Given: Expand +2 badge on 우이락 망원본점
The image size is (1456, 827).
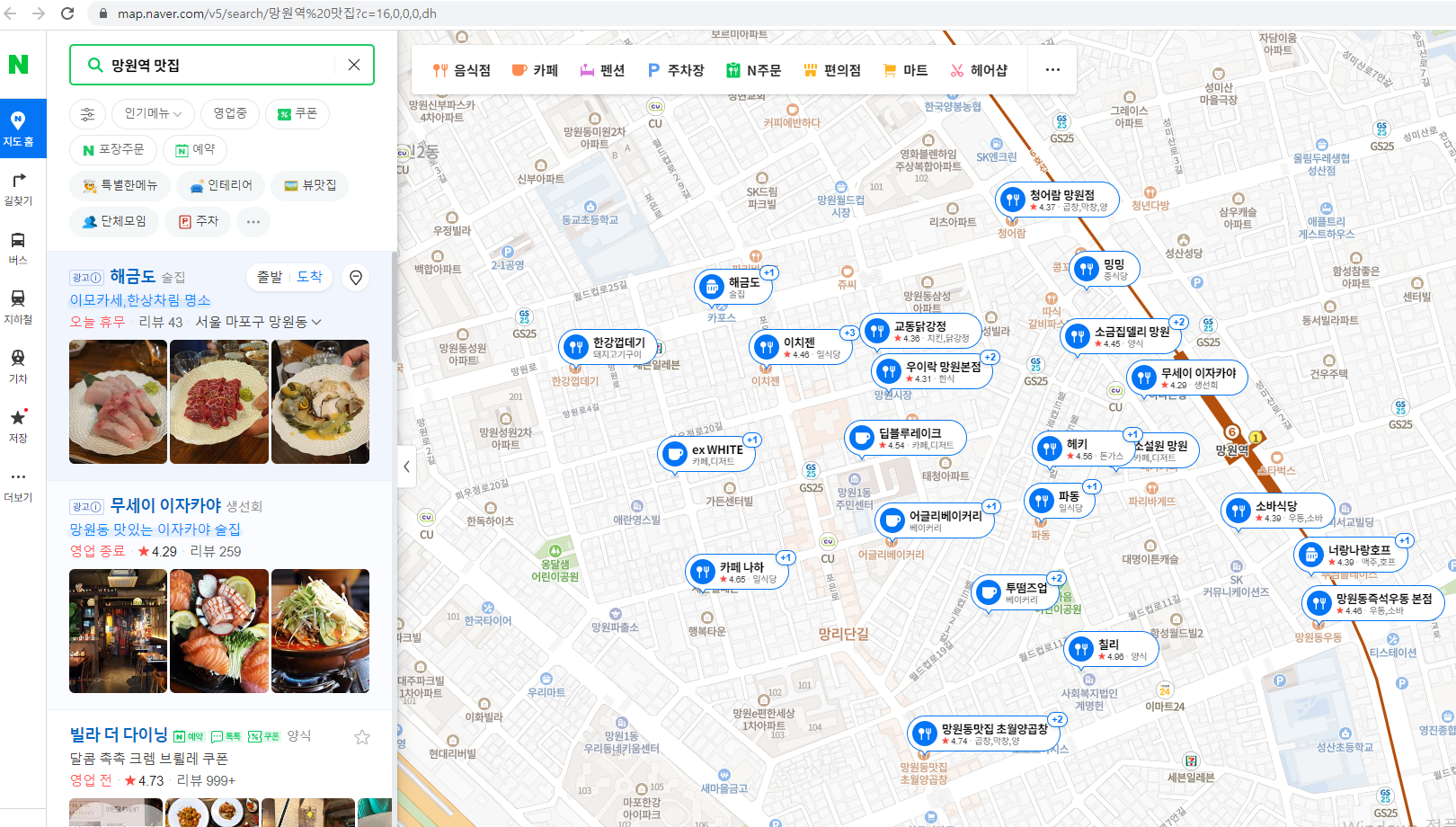Looking at the screenshot, I should [990, 357].
